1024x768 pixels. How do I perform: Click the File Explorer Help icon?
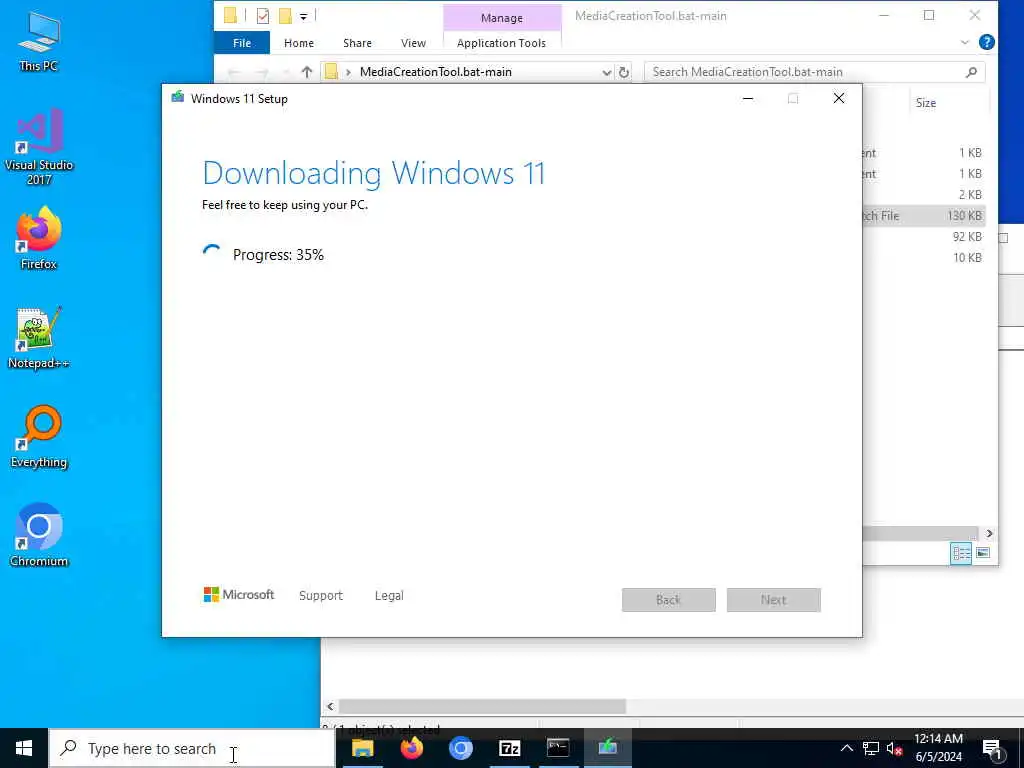987,42
